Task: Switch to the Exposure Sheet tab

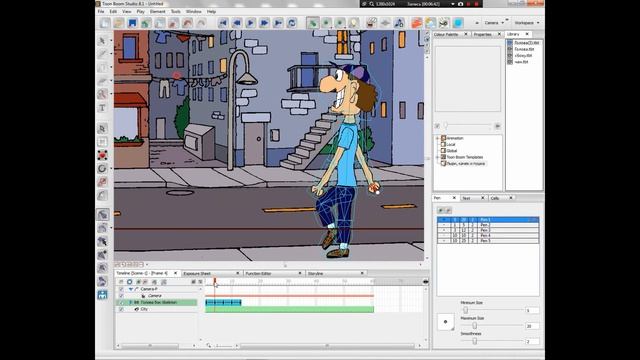Action: point(197,273)
